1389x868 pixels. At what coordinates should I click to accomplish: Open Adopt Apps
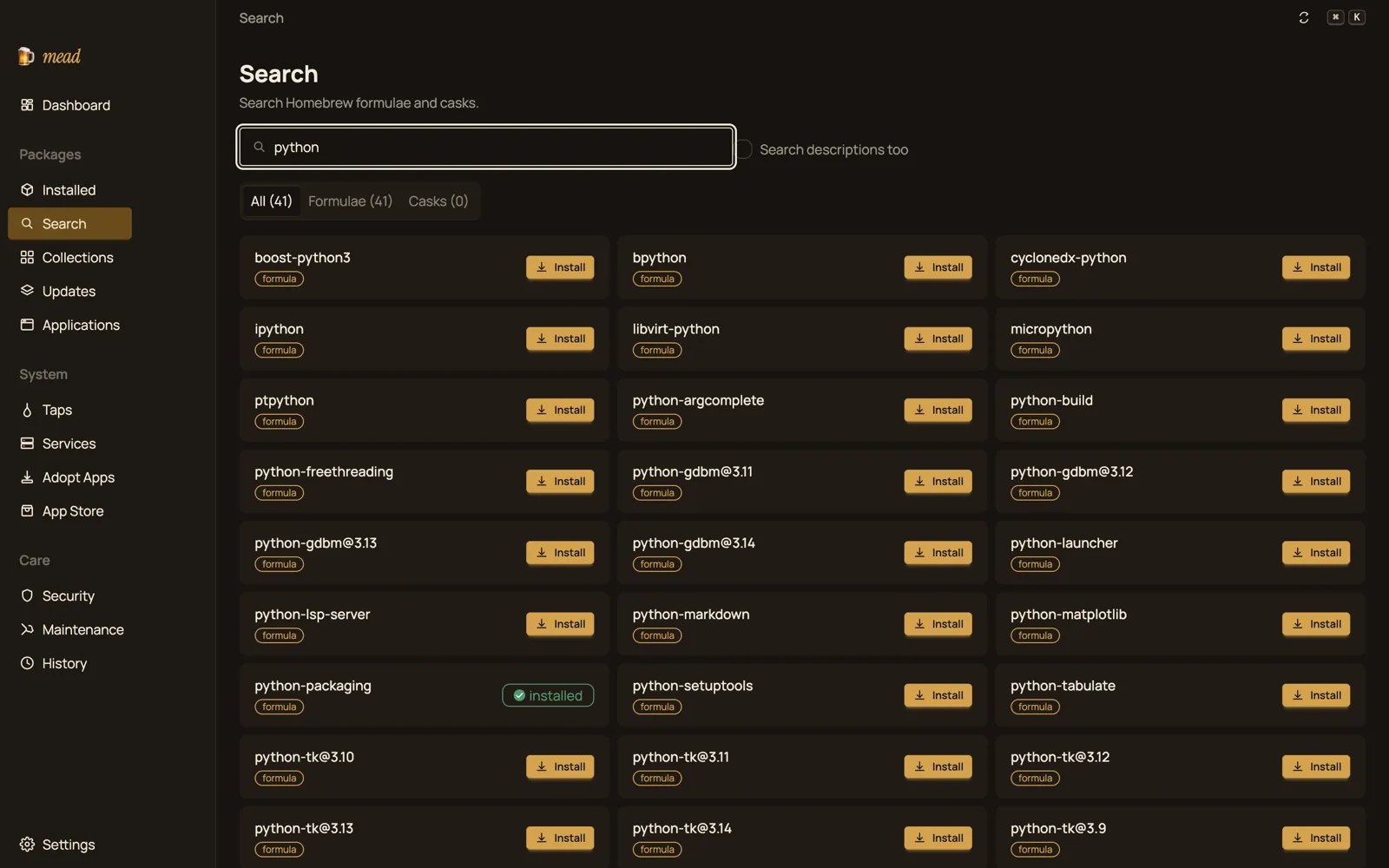pyautogui.click(x=69, y=477)
